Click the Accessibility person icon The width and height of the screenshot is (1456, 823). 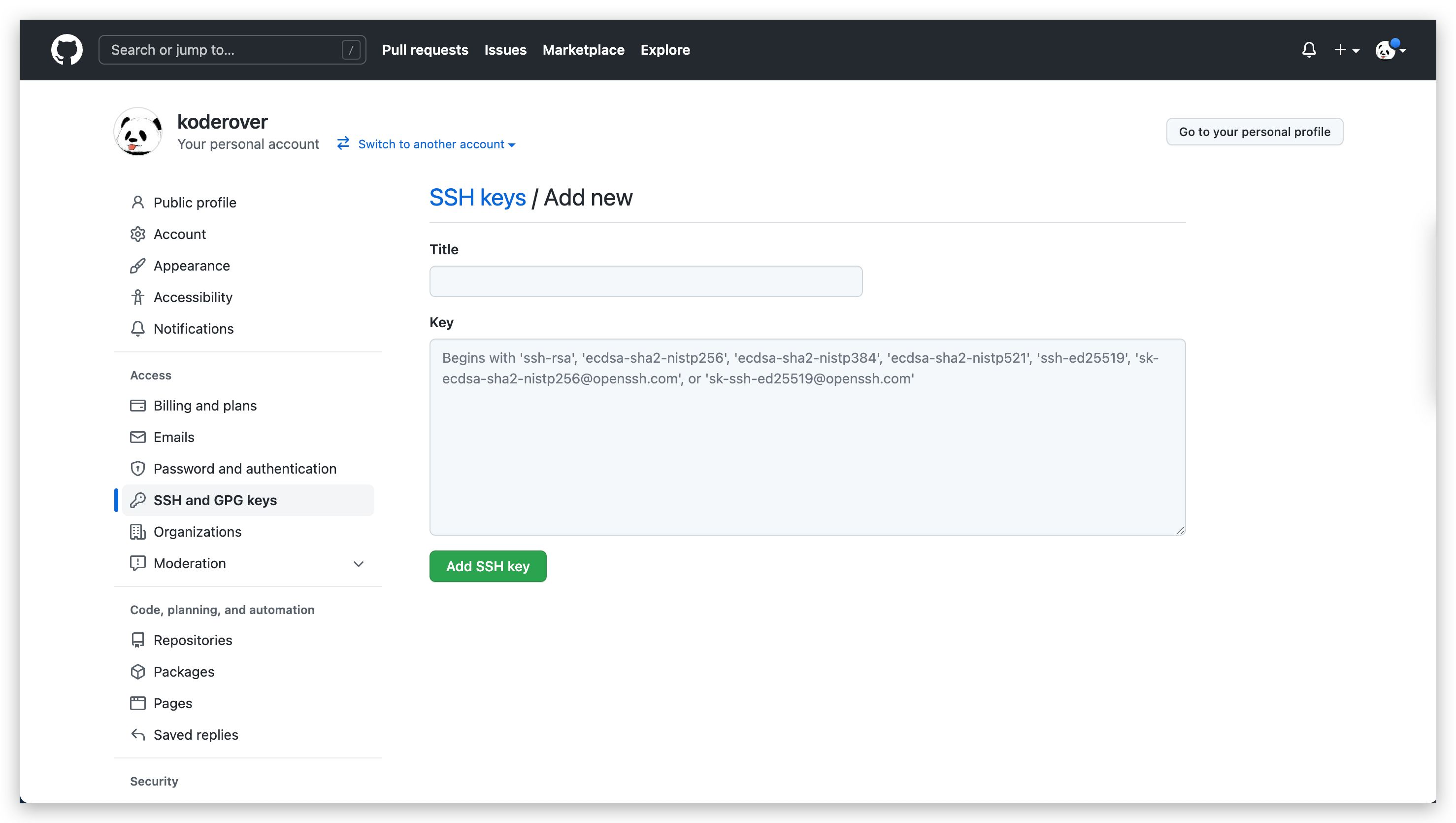[138, 297]
